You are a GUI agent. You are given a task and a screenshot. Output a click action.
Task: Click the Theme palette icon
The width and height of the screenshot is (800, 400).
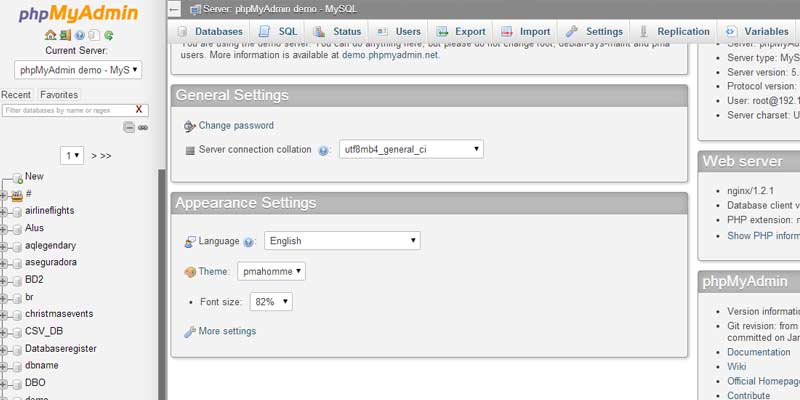pos(190,272)
